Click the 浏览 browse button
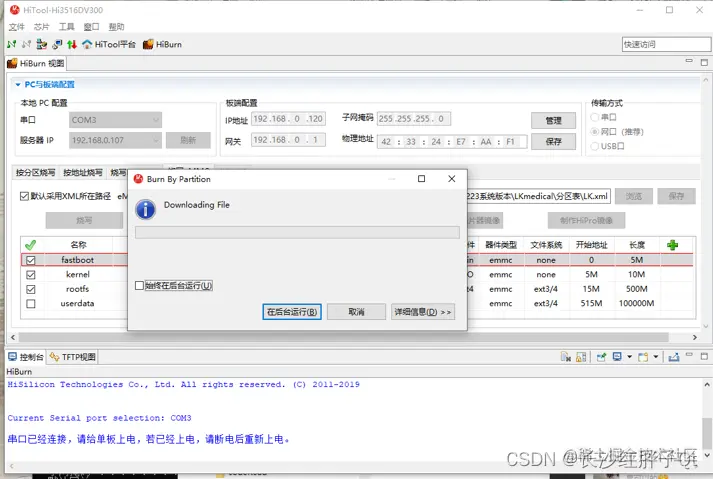This screenshot has width=713, height=479. coord(634,196)
